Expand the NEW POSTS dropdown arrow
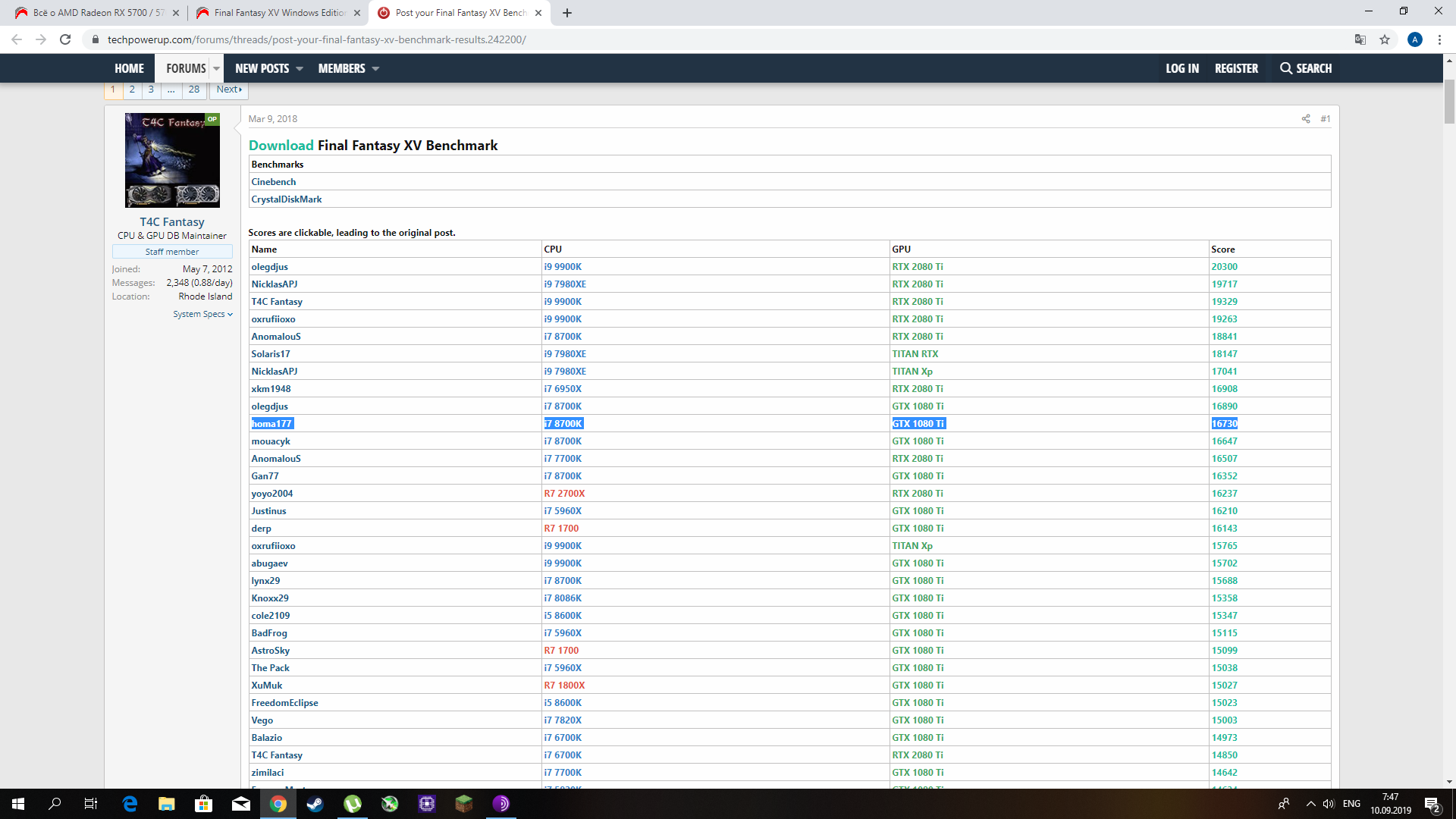 pyautogui.click(x=300, y=68)
